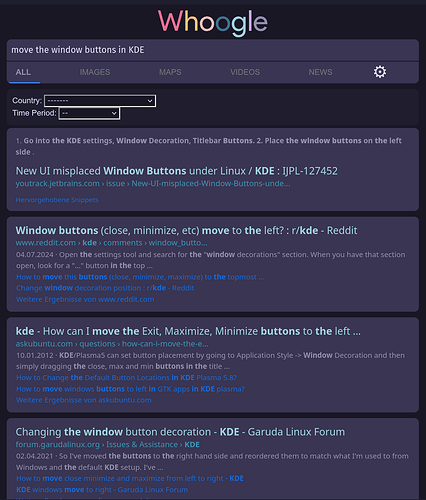Expand the Country dropdown

(x=100, y=101)
